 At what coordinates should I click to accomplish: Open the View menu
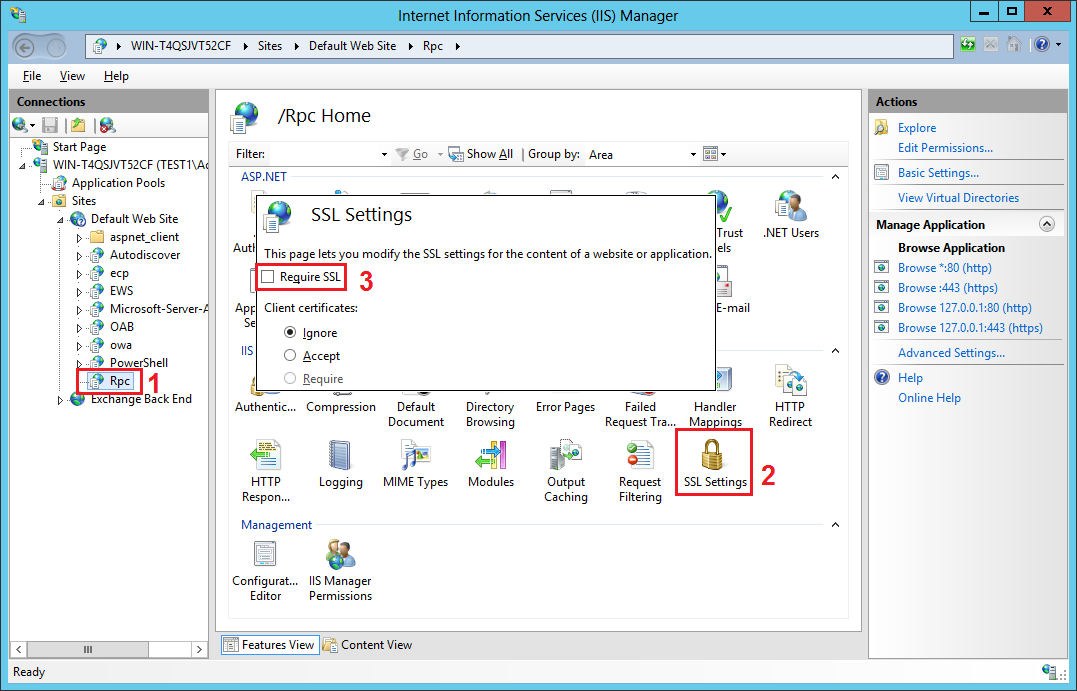(72, 76)
